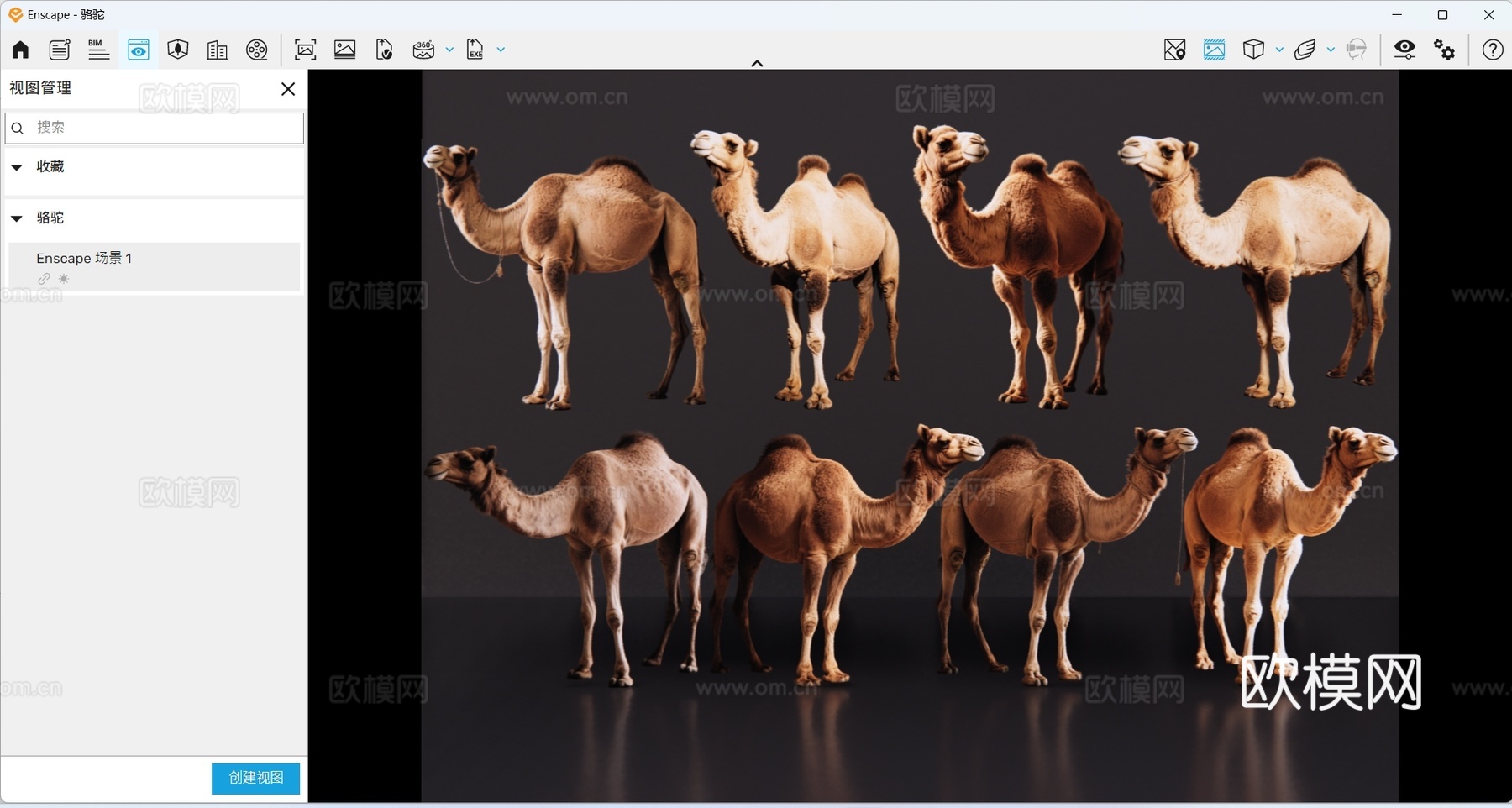Open the site context buildings icon
1512x808 pixels.
(217, 50)
